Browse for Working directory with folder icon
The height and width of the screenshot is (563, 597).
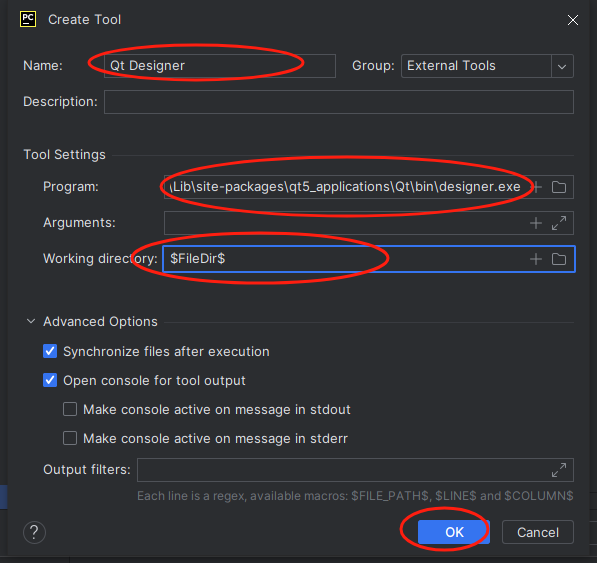[559, 259]
